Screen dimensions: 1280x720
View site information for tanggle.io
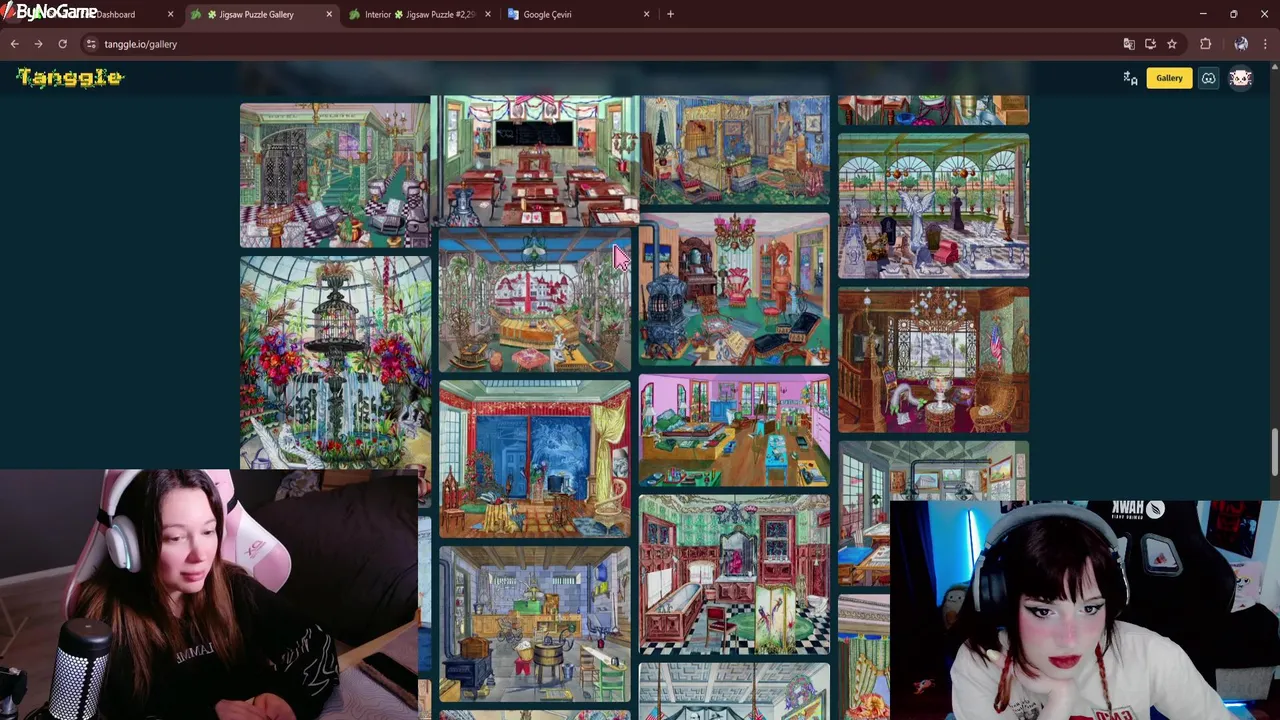coord(90,44)
